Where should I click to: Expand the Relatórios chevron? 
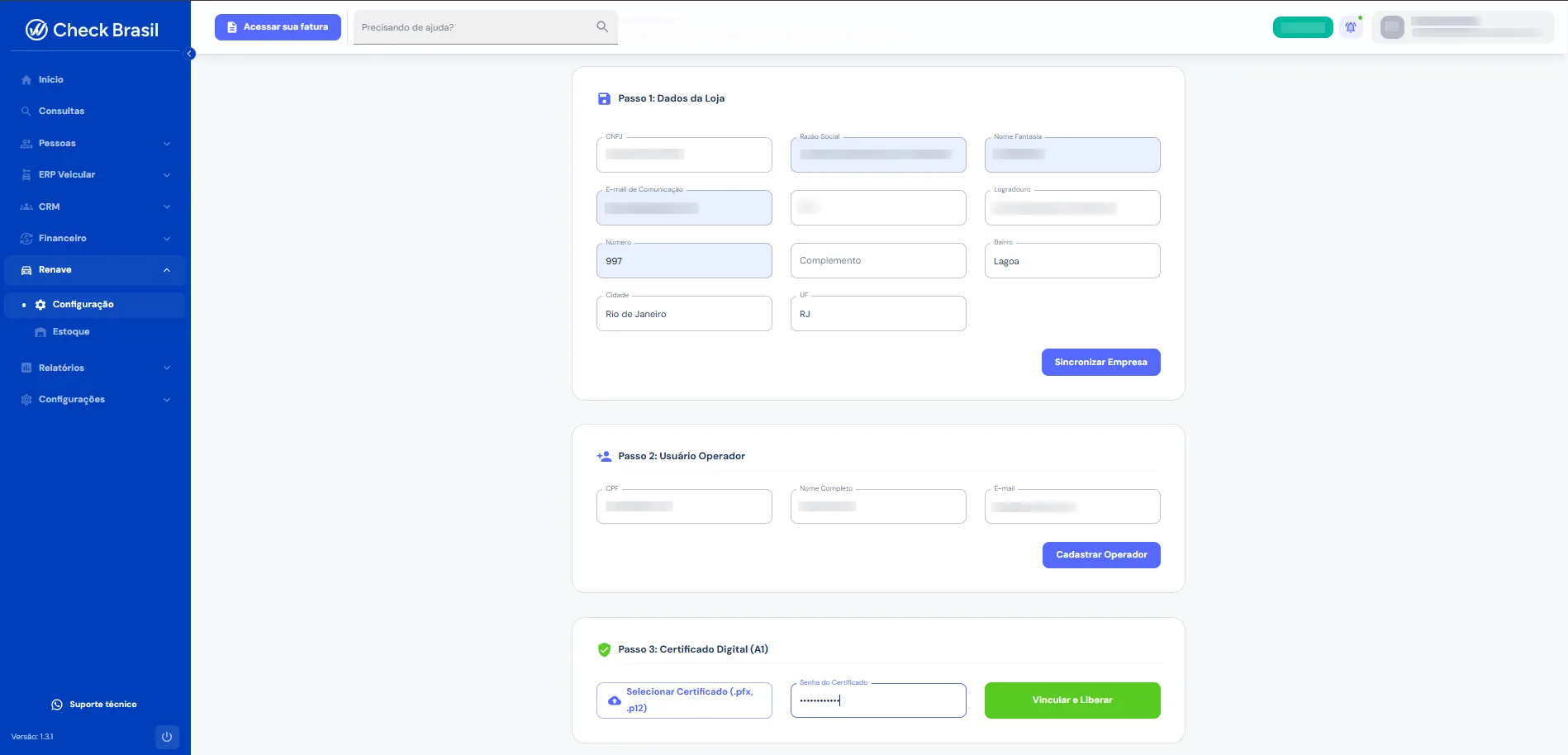pos(167,368)
